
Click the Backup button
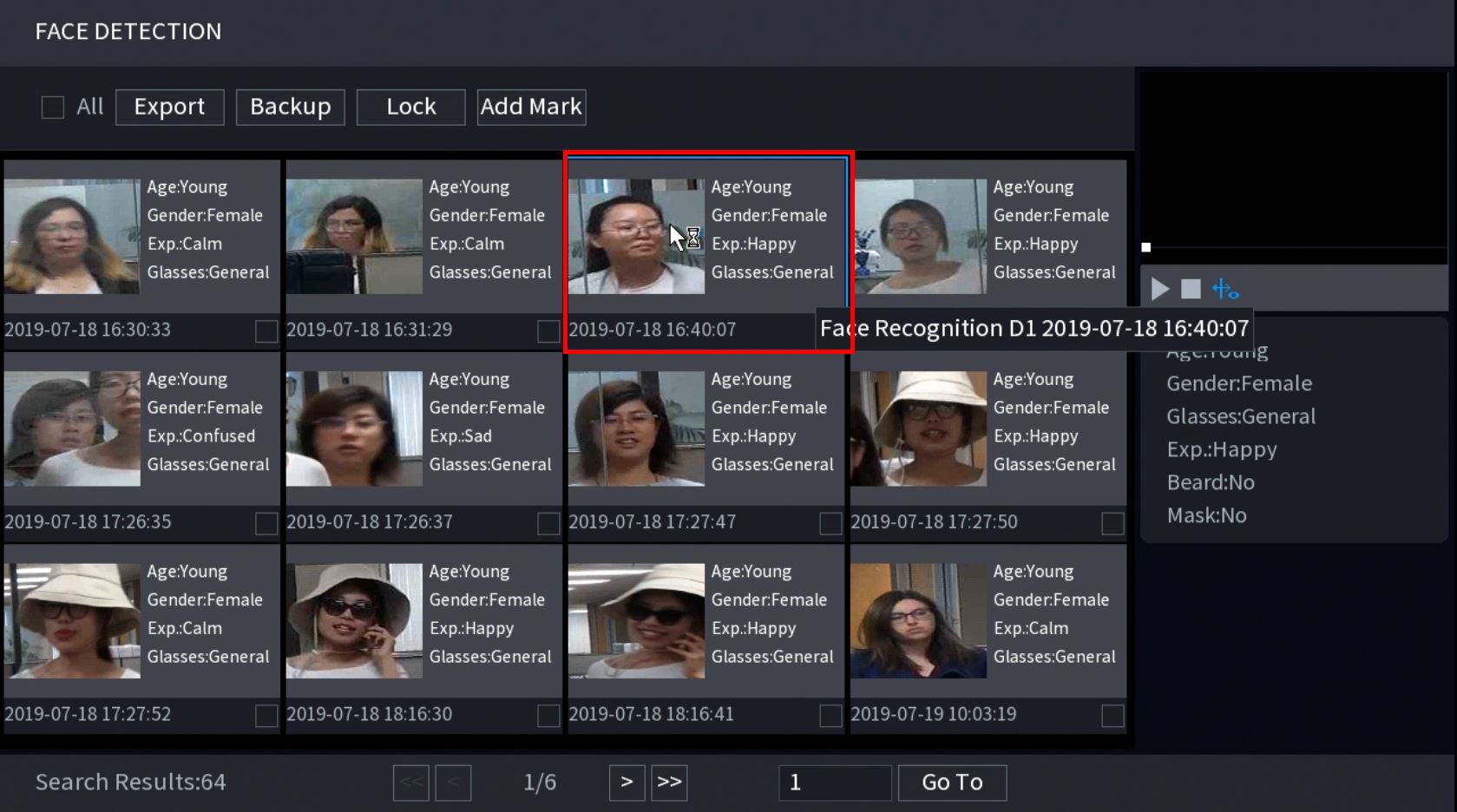tap(290, 107)
